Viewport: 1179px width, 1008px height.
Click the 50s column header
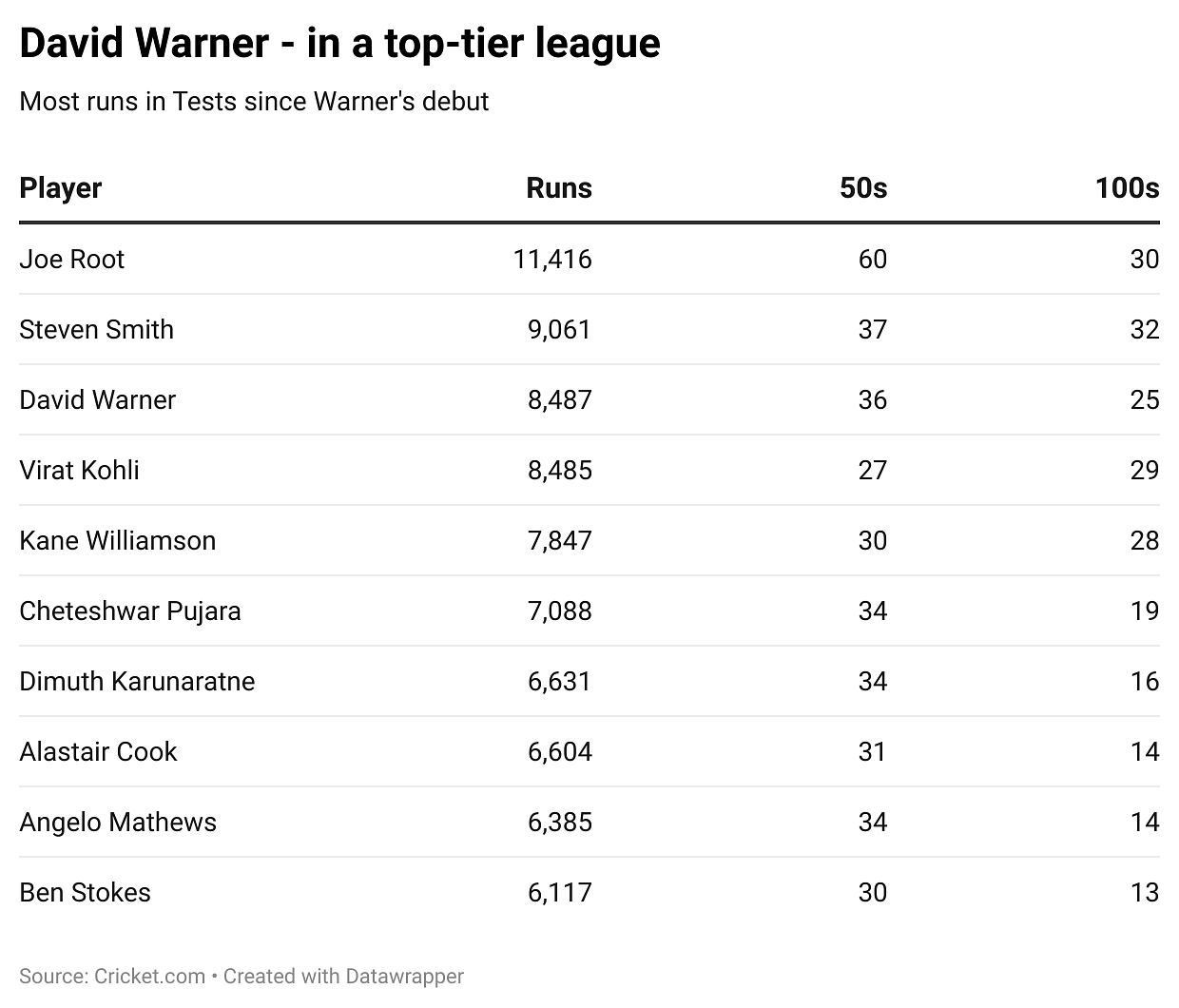tap(862, 188)
